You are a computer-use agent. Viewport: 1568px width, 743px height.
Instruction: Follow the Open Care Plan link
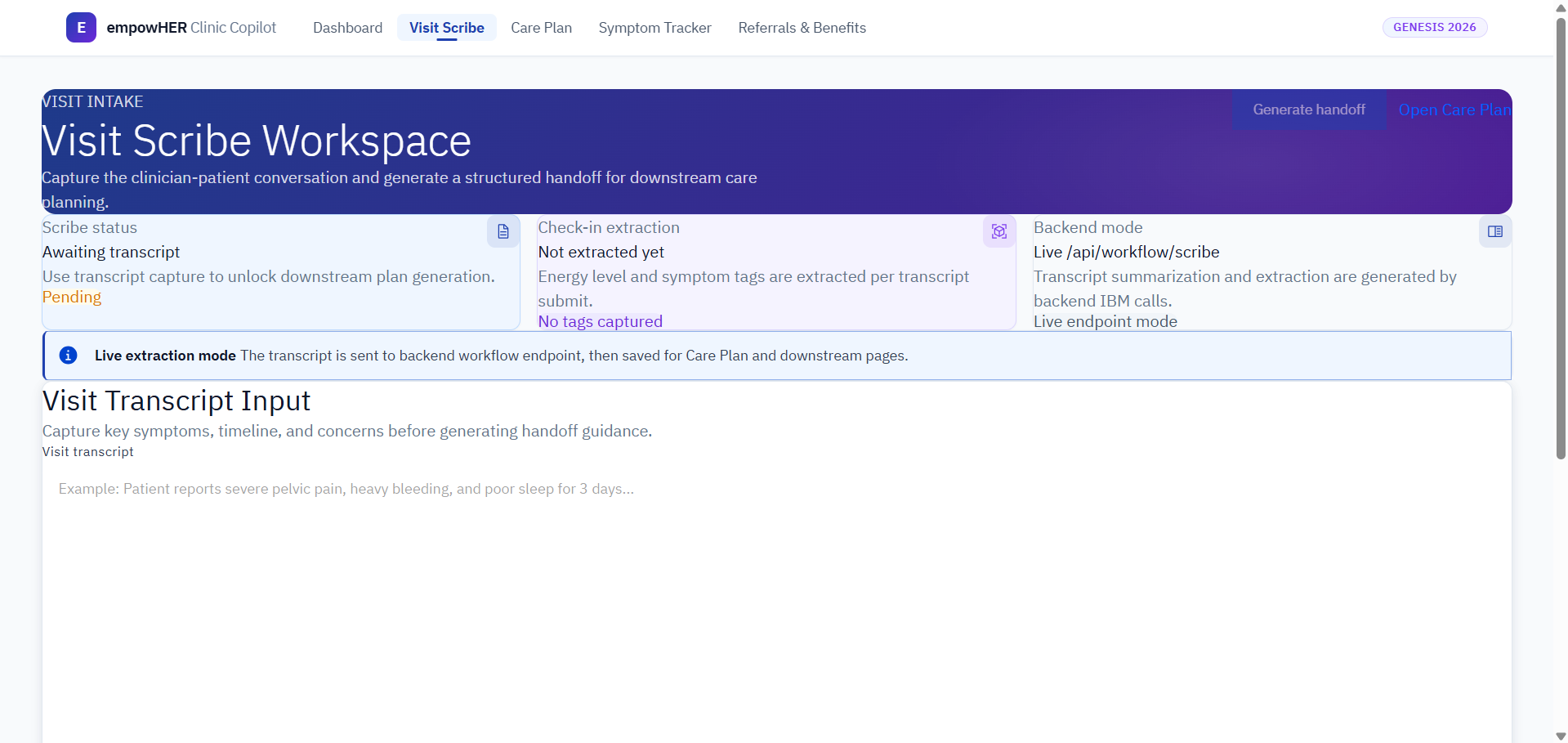point(1455,110)
